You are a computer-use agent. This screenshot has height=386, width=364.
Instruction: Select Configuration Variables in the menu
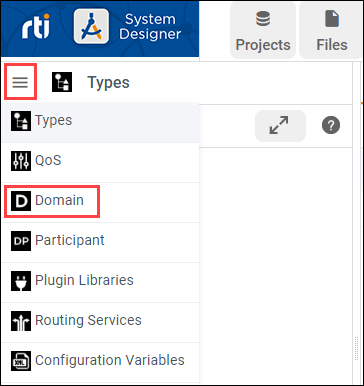click(100, 362)
